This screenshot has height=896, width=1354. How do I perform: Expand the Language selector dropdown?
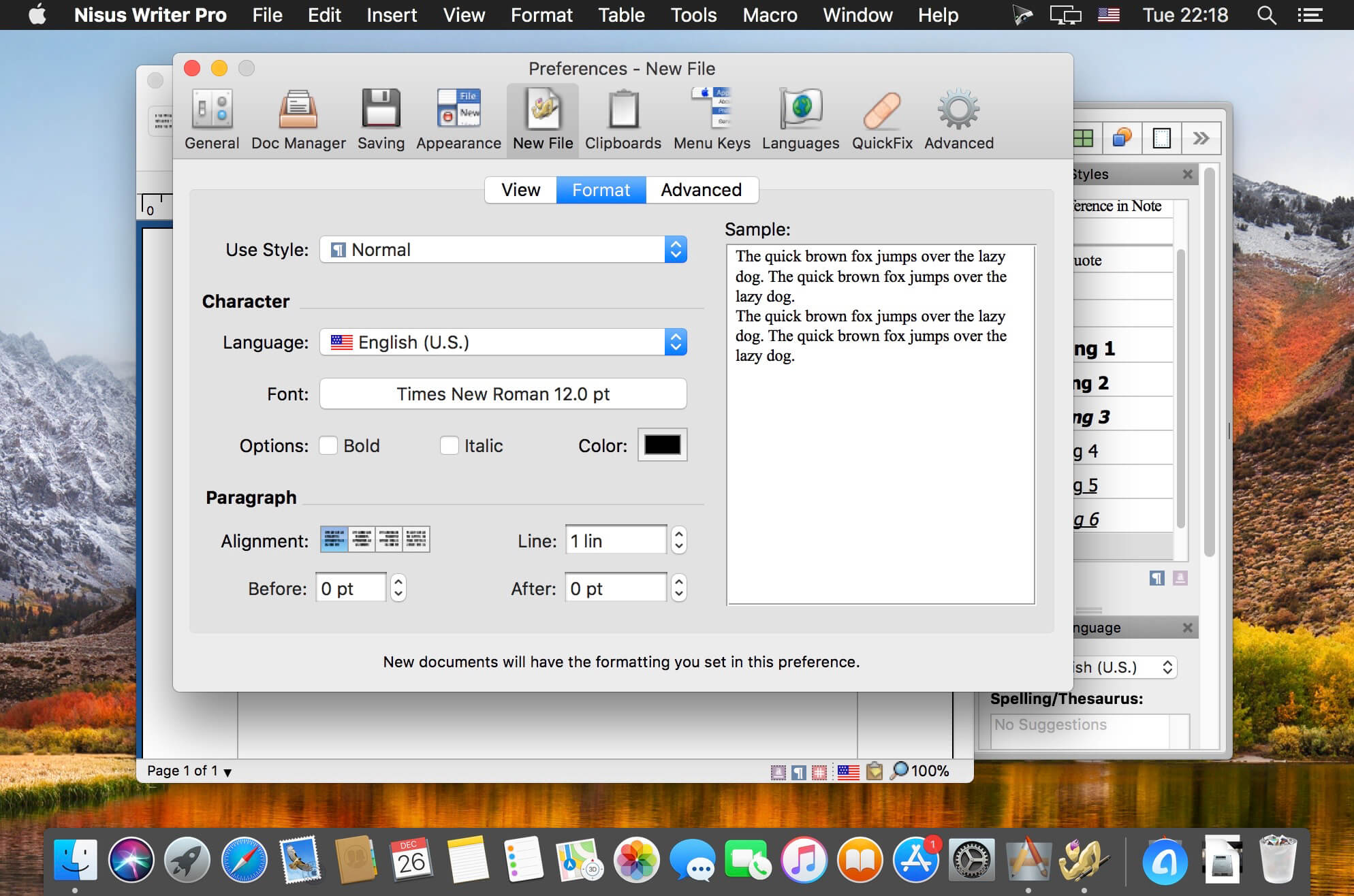click(676, 343)
